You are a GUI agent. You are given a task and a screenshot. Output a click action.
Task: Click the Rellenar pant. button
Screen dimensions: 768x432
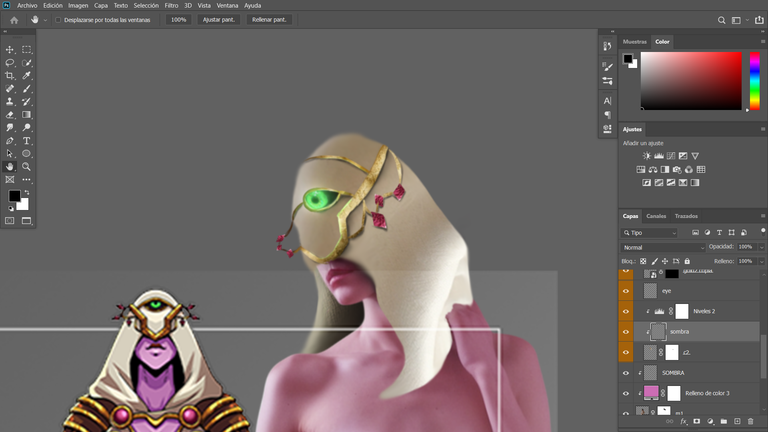point(269,20)
